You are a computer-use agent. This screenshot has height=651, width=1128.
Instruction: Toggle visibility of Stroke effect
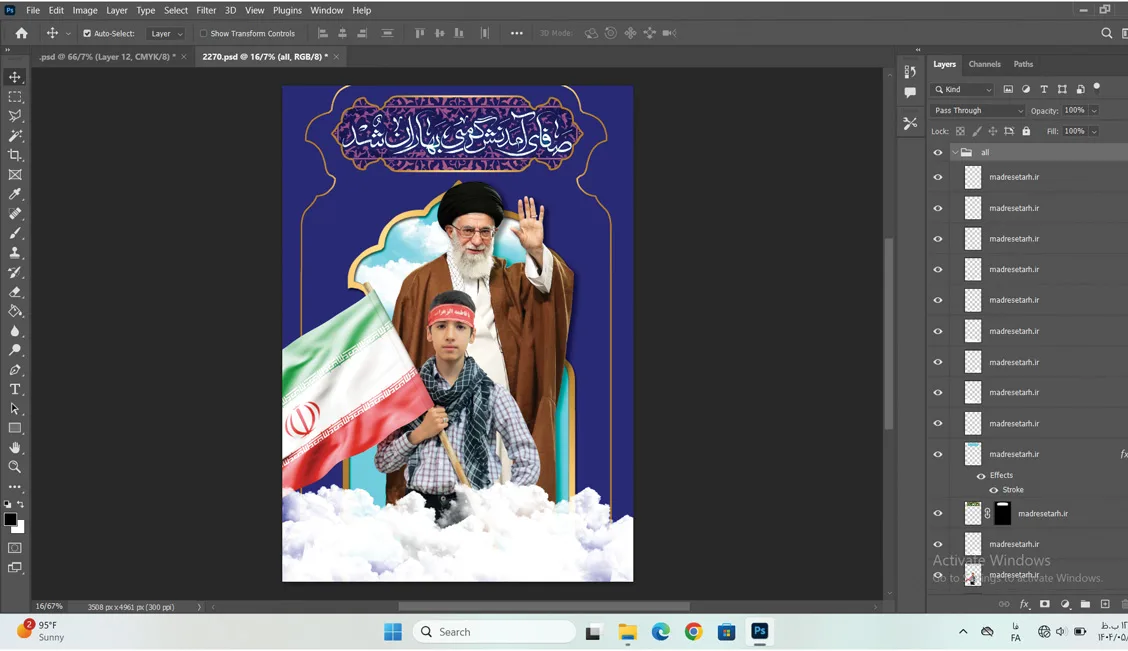click(x=993, y=490)
